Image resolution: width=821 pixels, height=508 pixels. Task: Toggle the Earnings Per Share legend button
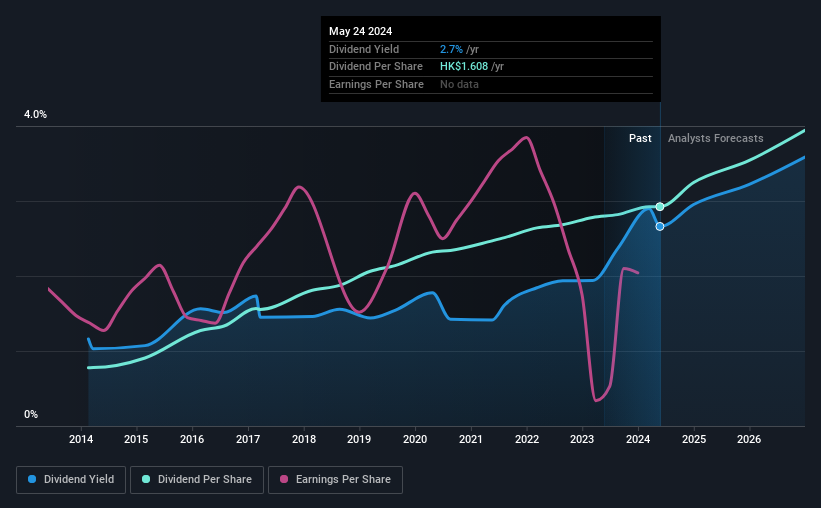coord(336,480)
